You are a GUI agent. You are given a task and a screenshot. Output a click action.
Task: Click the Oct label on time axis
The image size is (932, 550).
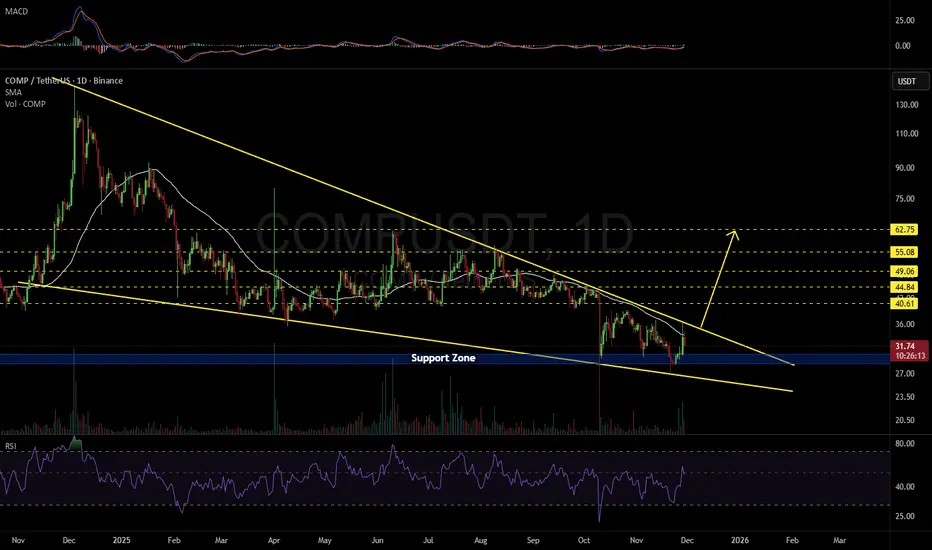tap(584, 540)
